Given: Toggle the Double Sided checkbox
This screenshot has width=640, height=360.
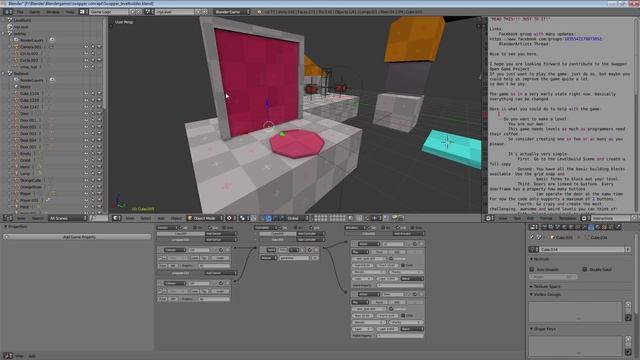Looking at the screenshot, I should (x=585, y=269).
